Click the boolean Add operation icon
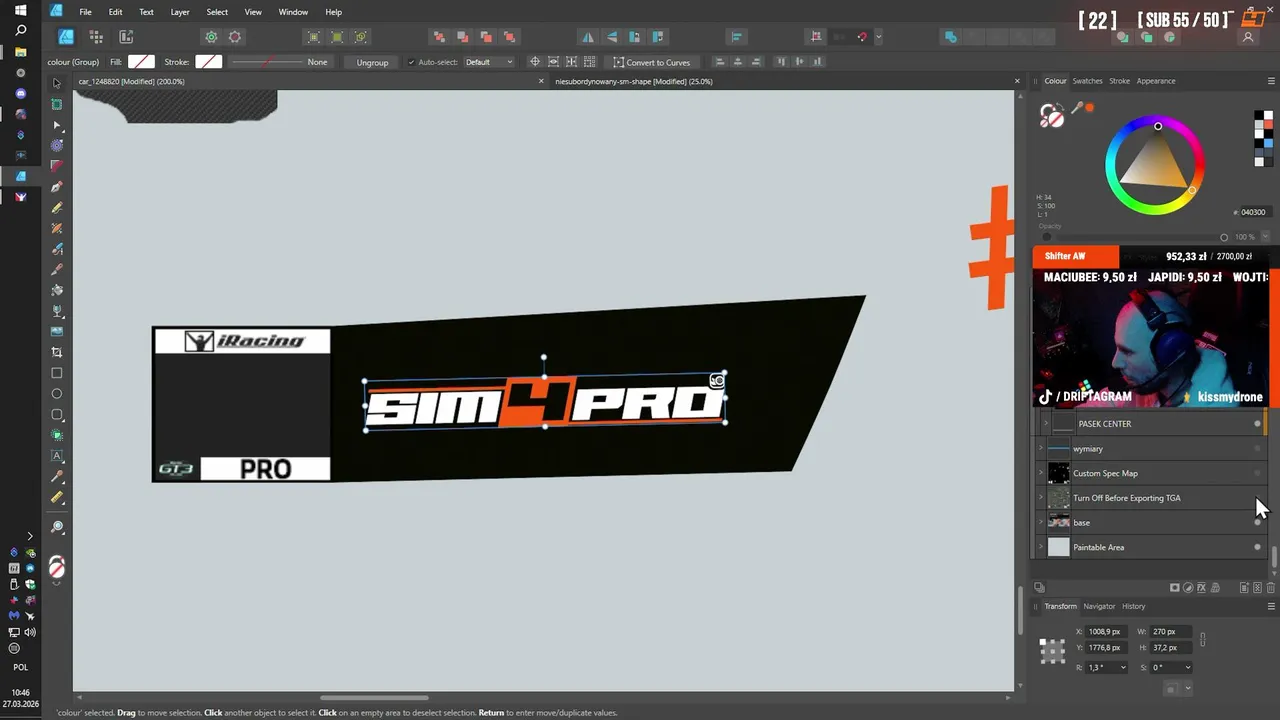1280x720 pixels. pos(951,37)
